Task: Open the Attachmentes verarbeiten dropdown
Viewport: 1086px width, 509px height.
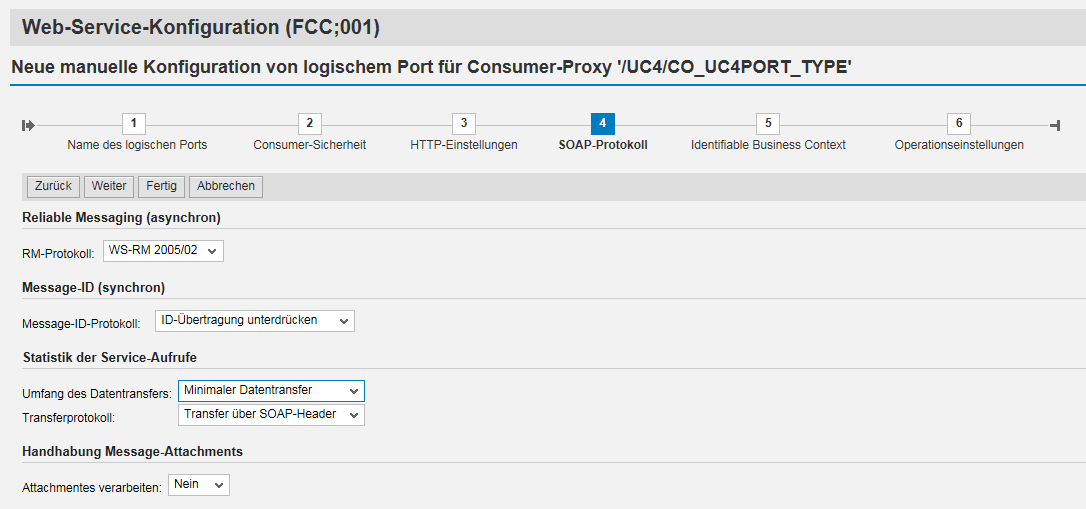Action: tap(198, 485)
